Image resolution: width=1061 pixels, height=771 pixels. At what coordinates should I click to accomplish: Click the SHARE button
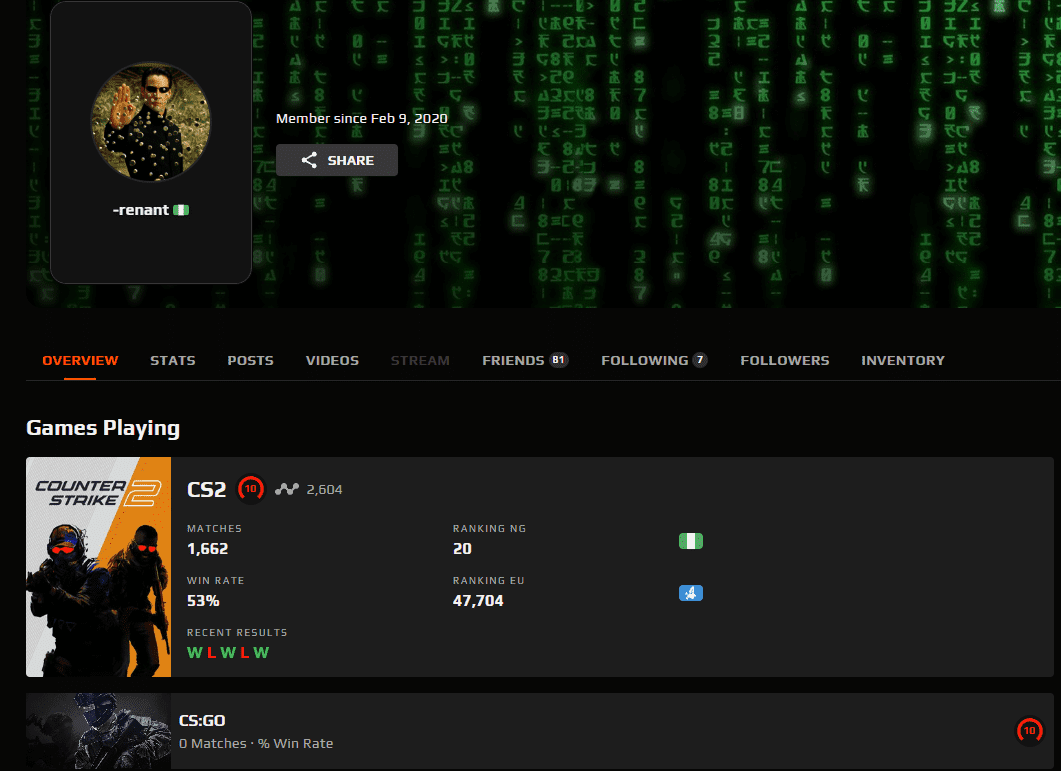tap(337, 160)
